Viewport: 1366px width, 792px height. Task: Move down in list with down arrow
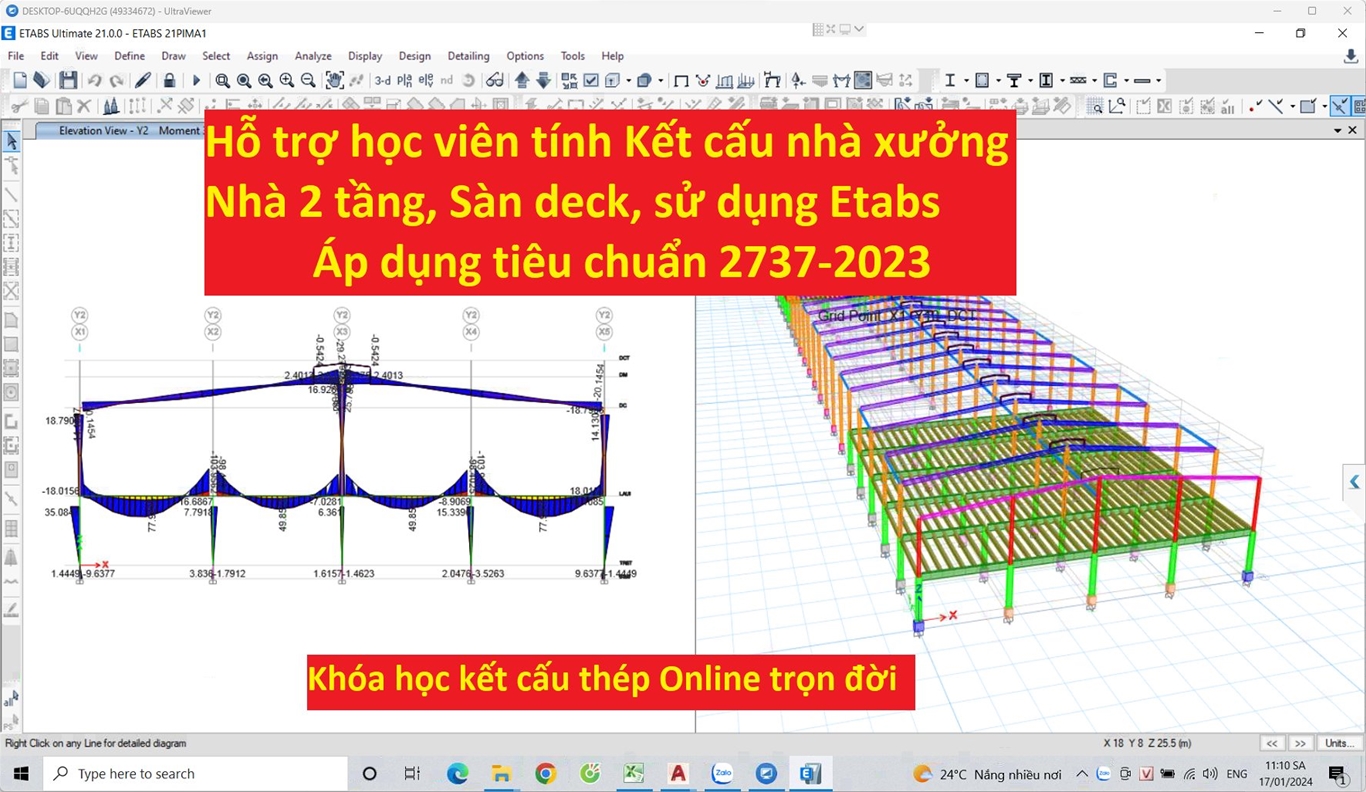pyautogui.click(x=543, y=80)
